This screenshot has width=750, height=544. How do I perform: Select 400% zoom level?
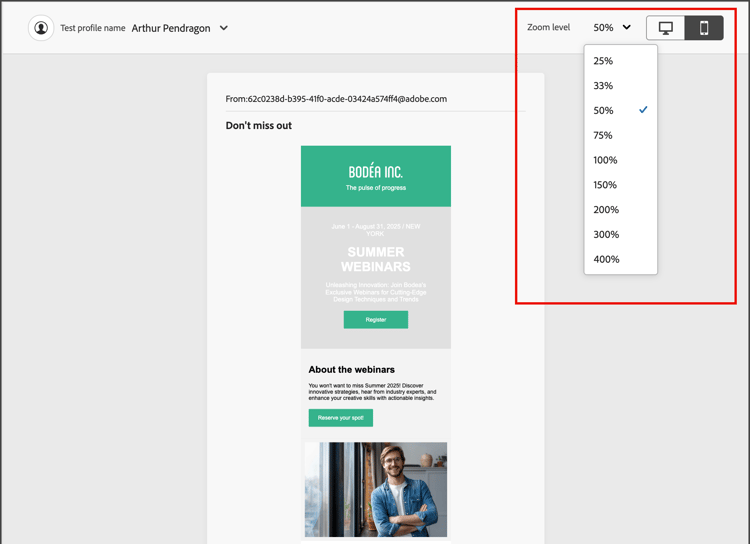pos(620,260)
